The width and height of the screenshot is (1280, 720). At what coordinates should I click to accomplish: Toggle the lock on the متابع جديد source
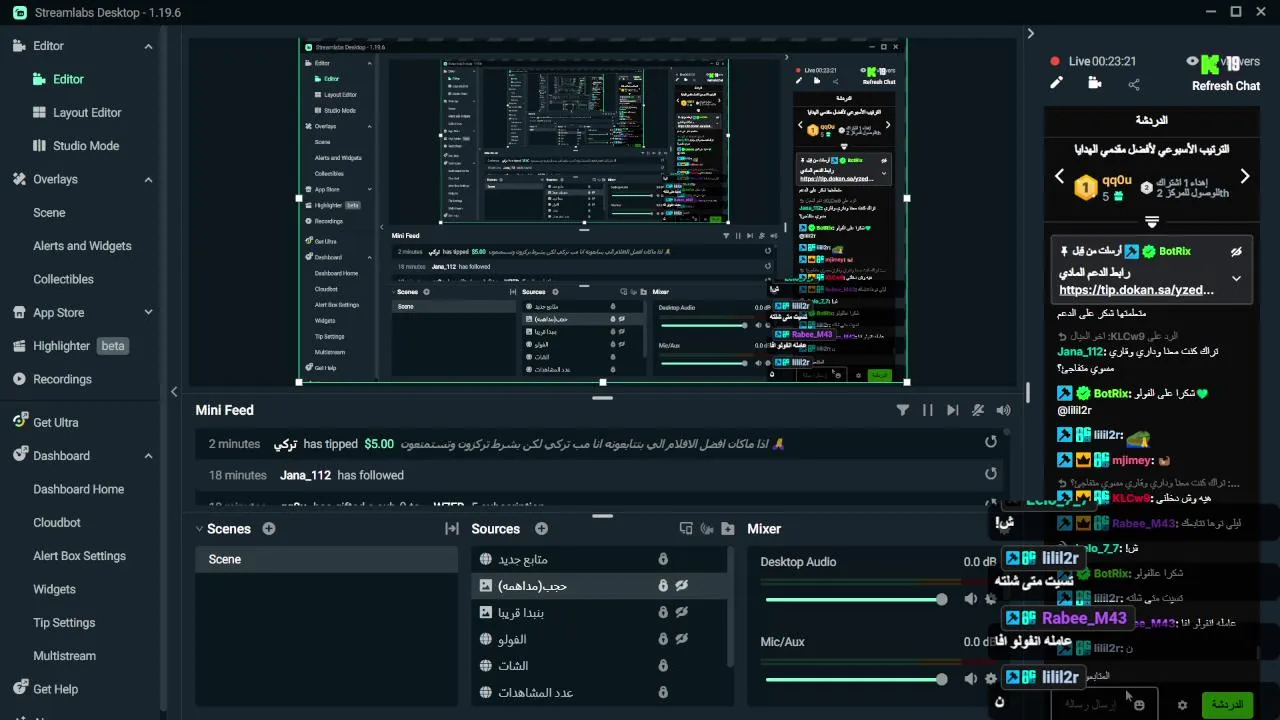click(662, 559)
